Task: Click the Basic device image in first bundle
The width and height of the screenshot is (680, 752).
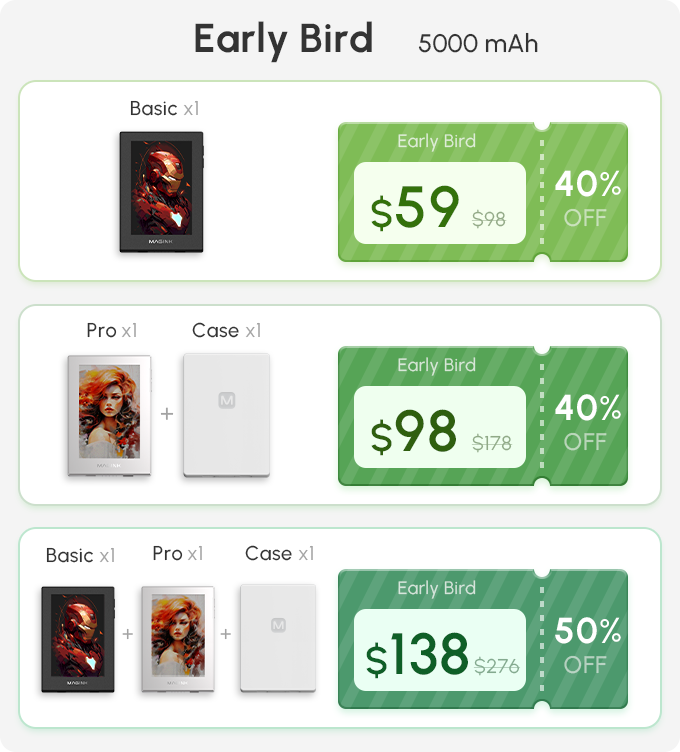Action: pos(162,192)
